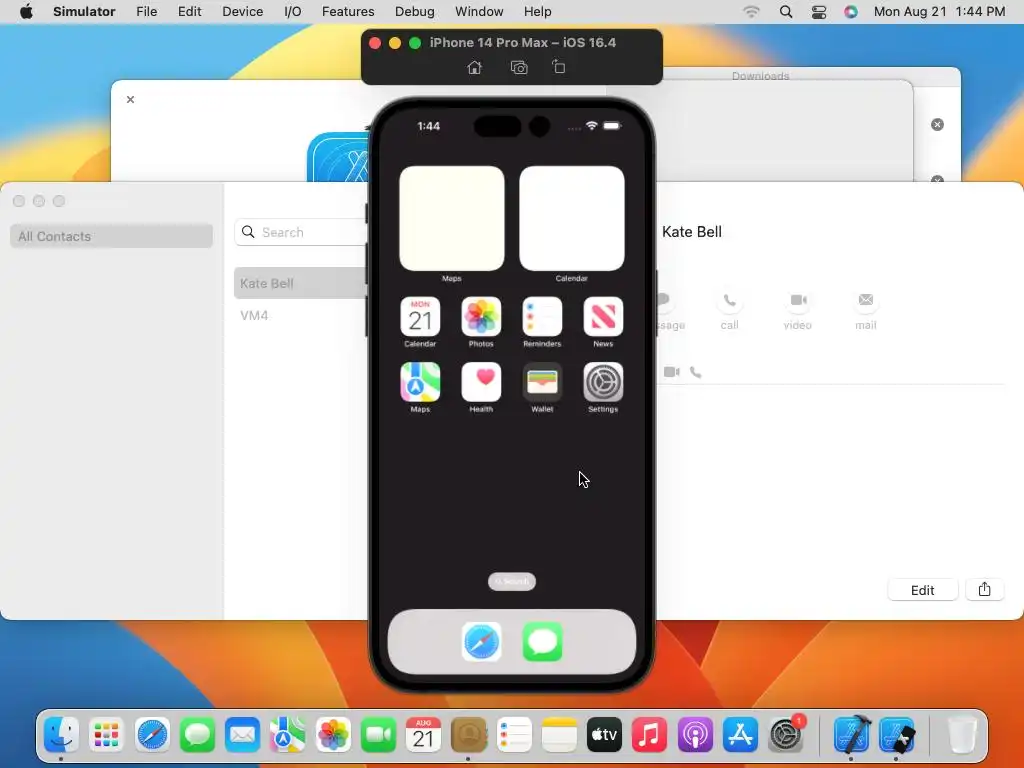Open Control Center in menu bar
Viewport: 1024px width, 768px height.
[x=819, y=12]
